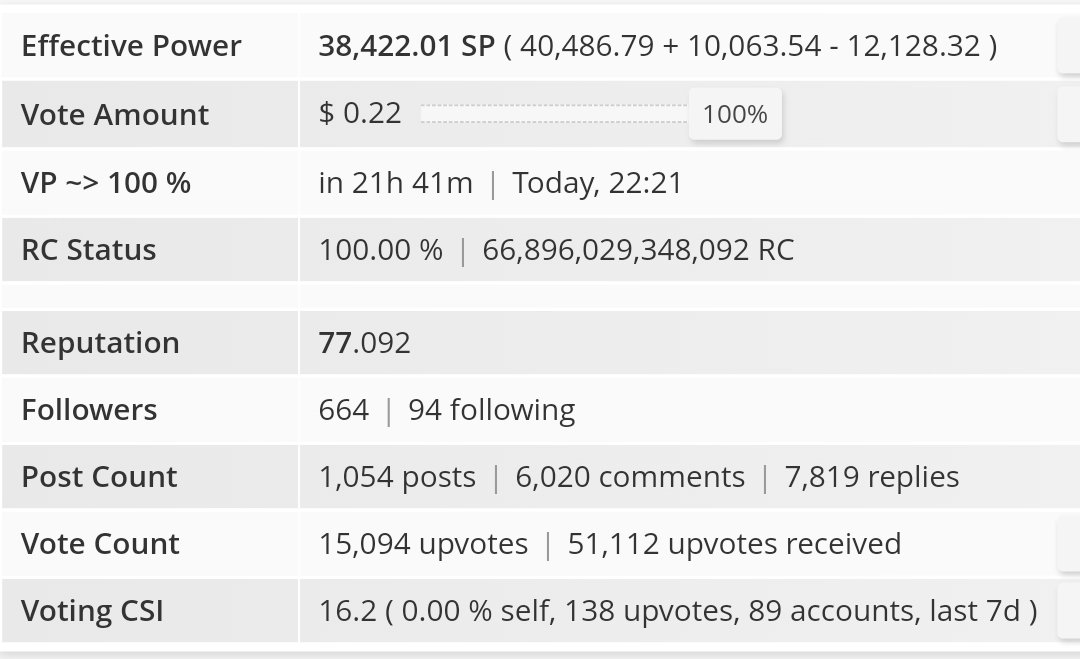Open the 94 following count
Image resolution: width=1080 pixels, height=659 pixels.
492,410
